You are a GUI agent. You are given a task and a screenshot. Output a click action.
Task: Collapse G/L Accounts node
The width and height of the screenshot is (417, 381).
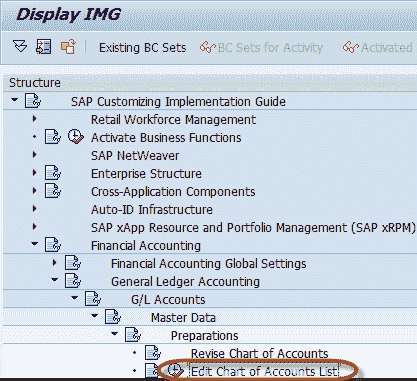(x=74, y=298)
